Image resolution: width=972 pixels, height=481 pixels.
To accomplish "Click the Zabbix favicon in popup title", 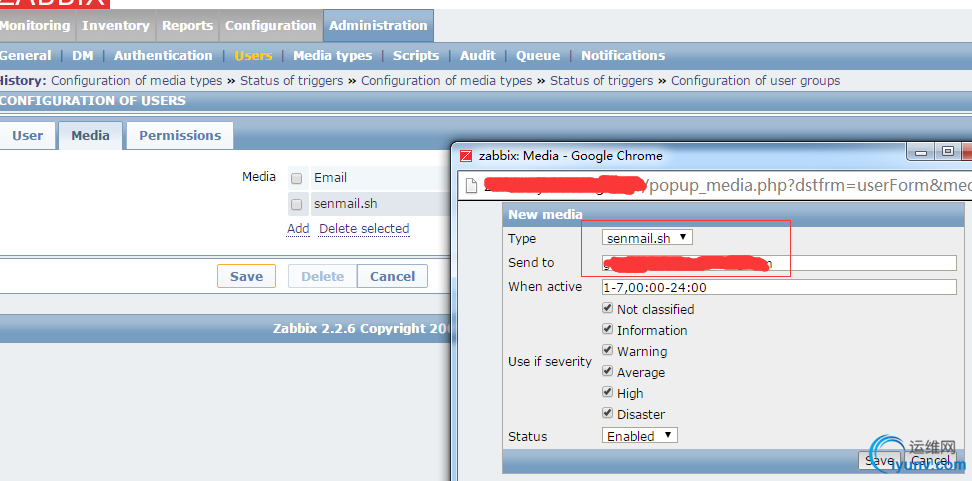I will tap(466, 156).
